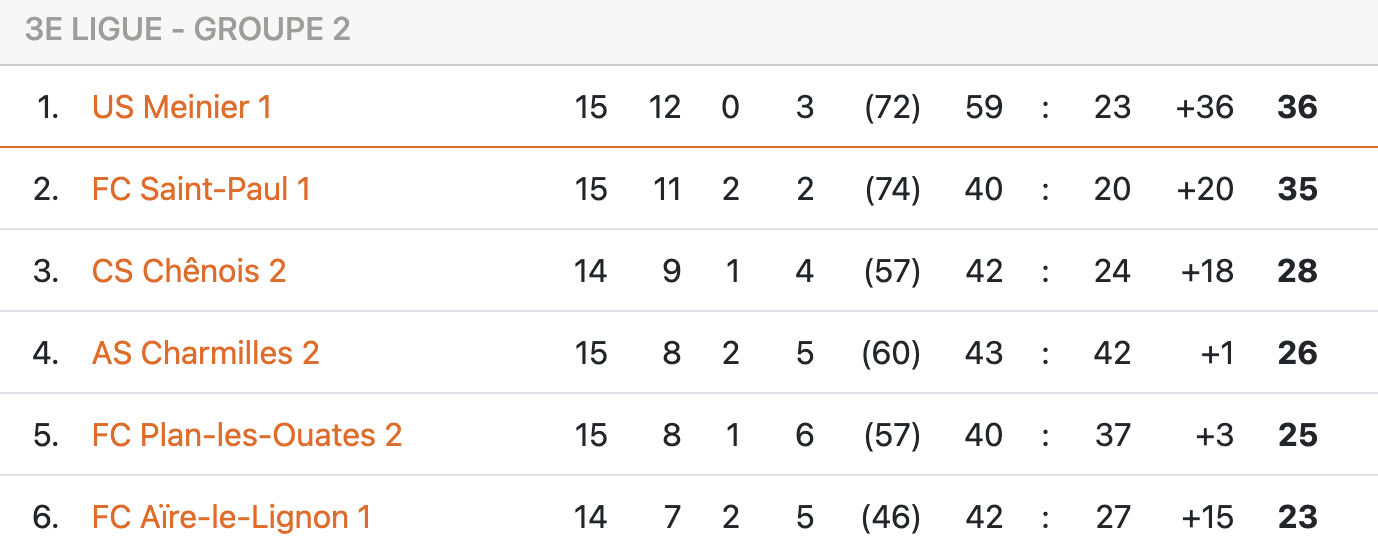The width and height of the screenshot is (1378, 550).
Task: Click CS Chênois's 28 points total
Action: pos(1297,271)
